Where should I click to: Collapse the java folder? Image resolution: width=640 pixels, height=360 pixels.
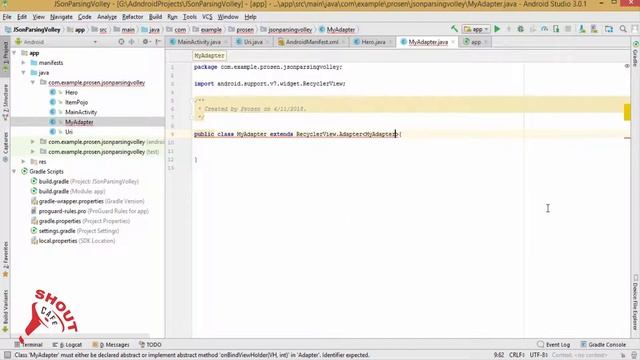pos(23,72)
